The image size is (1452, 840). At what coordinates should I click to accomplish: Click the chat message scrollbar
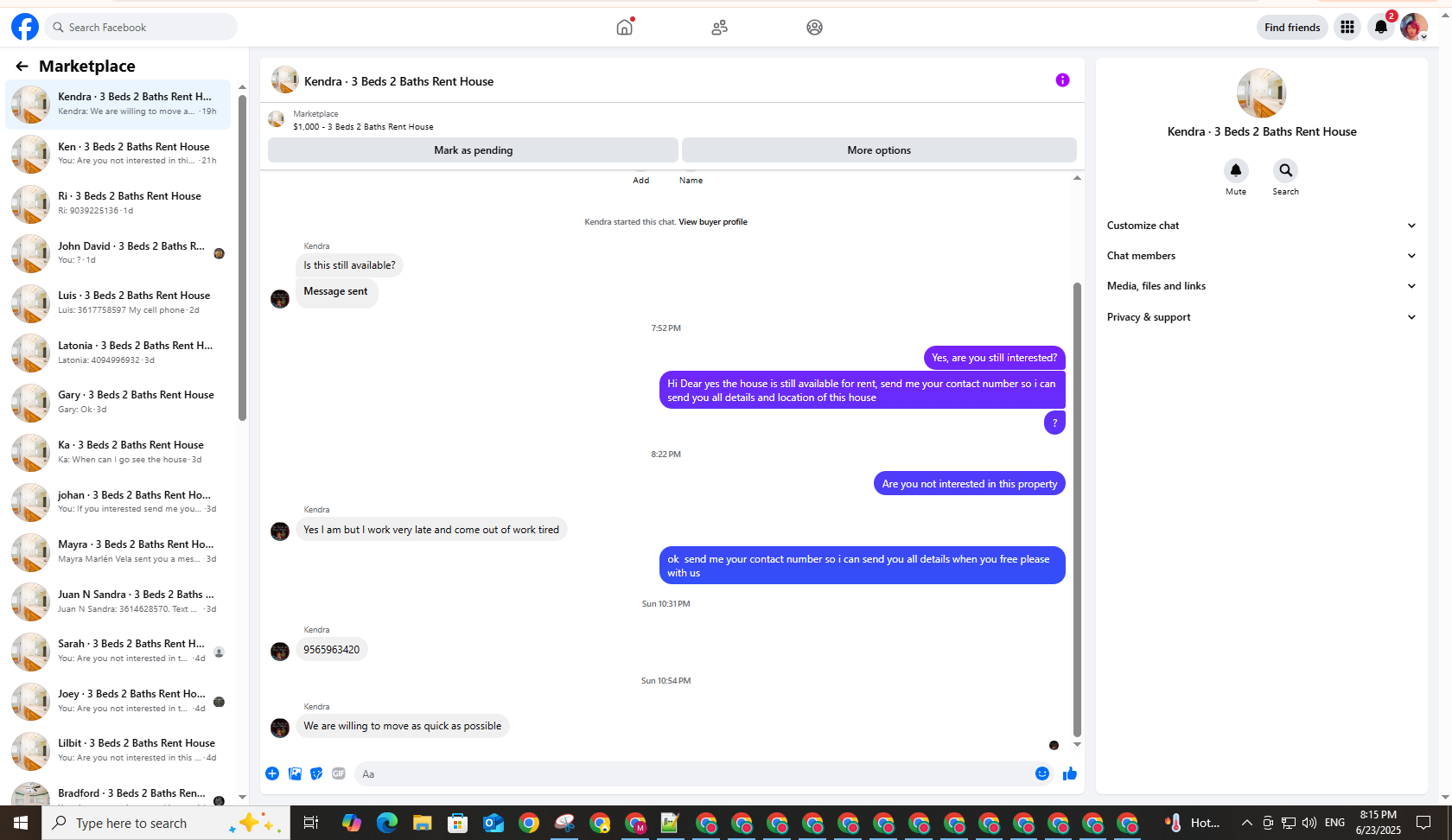(x=1077, y=509)
